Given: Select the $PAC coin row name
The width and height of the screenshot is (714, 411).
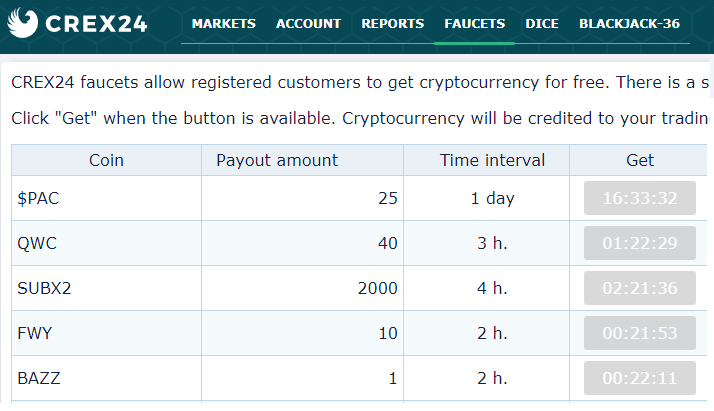Looking at the screenshot, I should pos(39,198).
